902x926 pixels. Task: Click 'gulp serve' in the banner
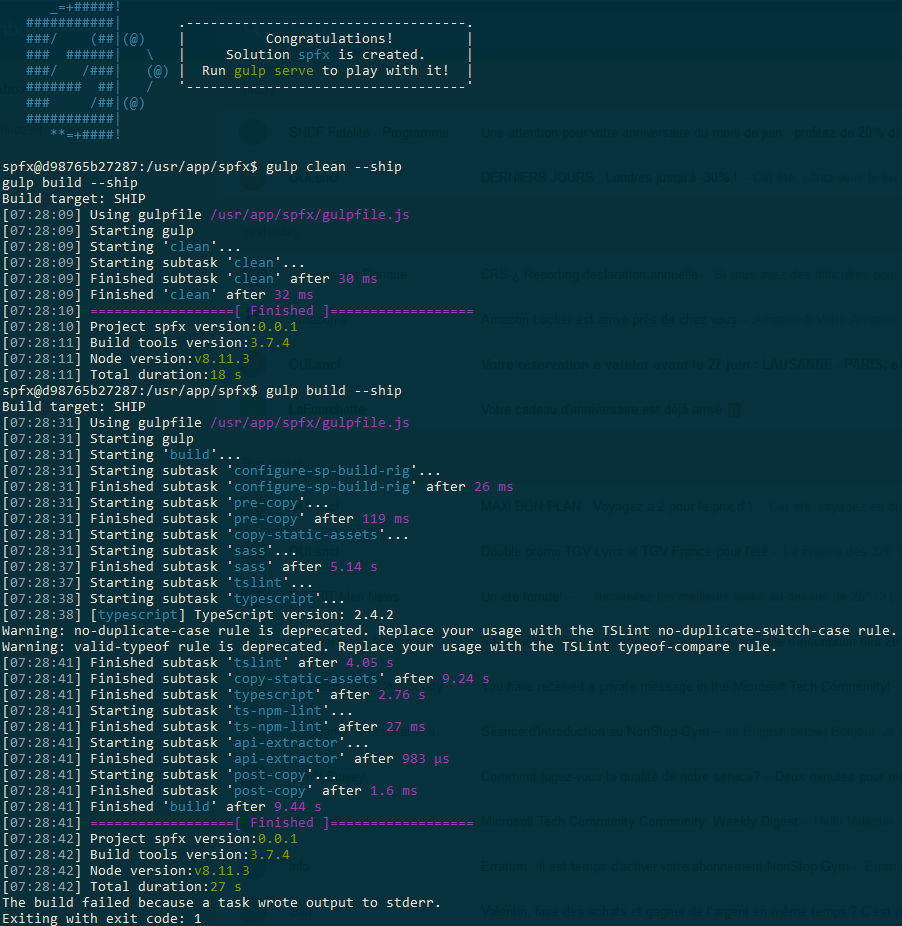273,71
